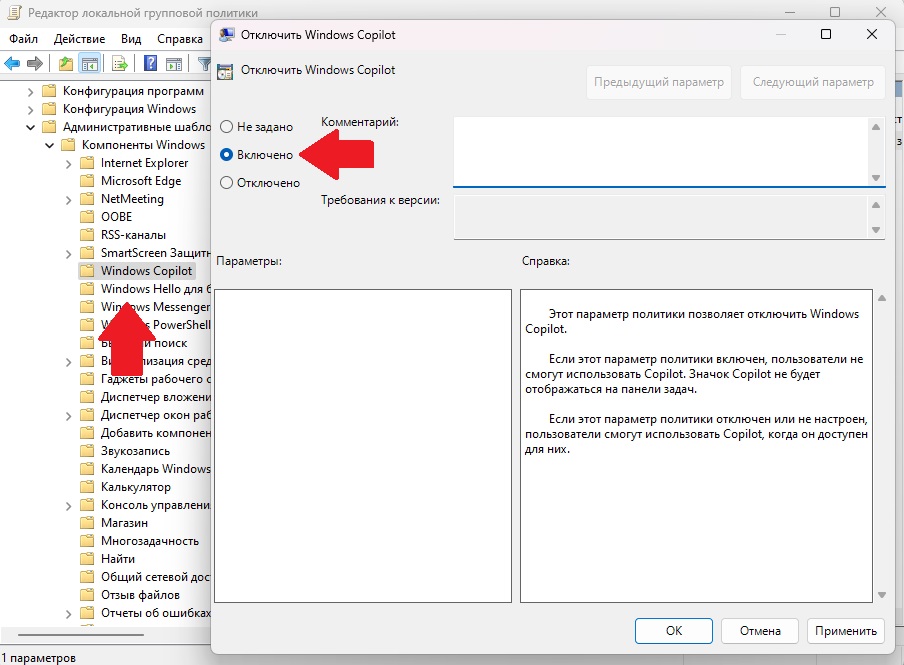904x665 pixels.
Task: Open Help via the blue question mark icon
Action: tap(150, 64)
